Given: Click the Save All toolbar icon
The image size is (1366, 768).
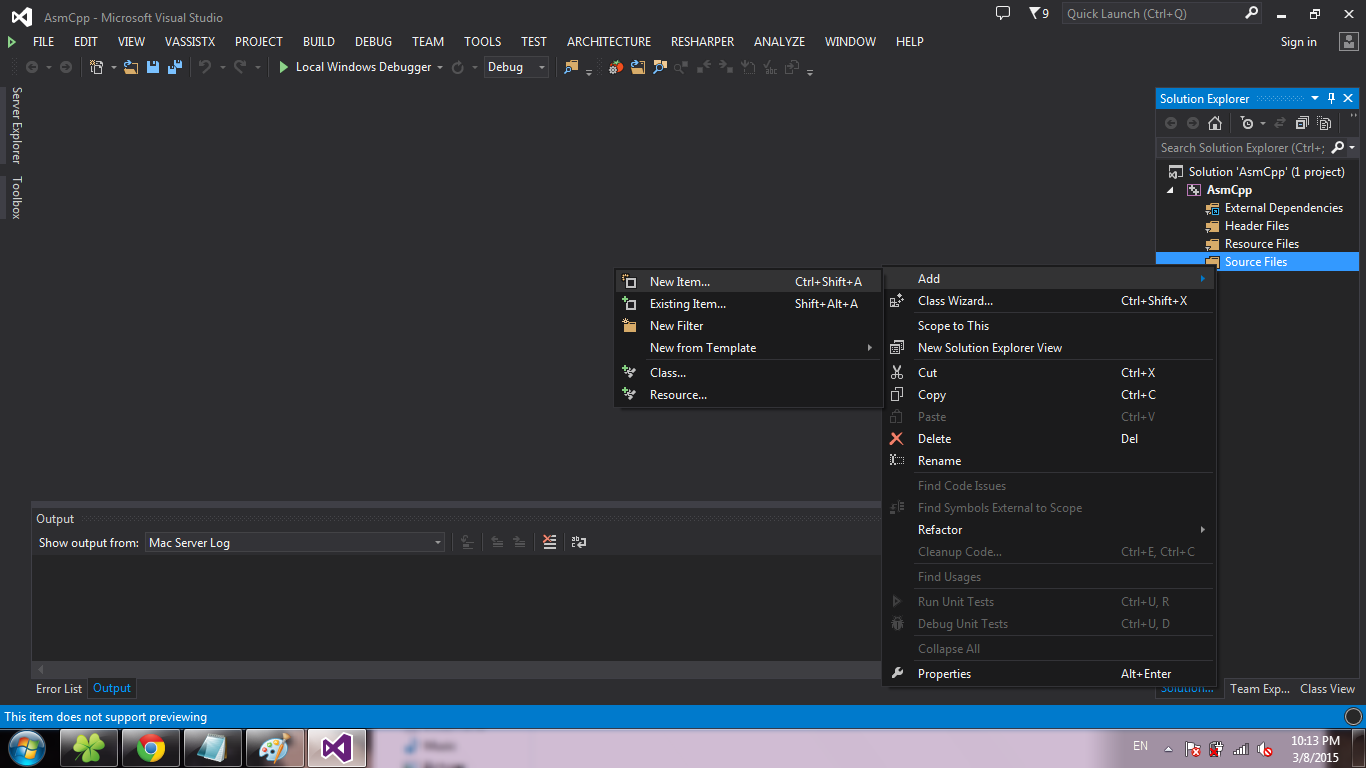Looking at the screenshot, I should pyautogui.click(x=175, y=67).
